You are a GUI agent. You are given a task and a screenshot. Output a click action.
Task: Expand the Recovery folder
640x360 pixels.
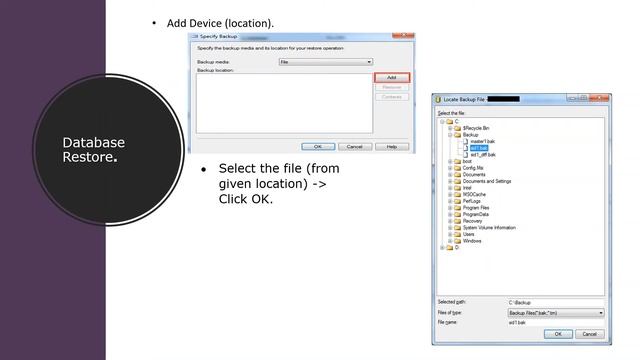coord(450,221)
